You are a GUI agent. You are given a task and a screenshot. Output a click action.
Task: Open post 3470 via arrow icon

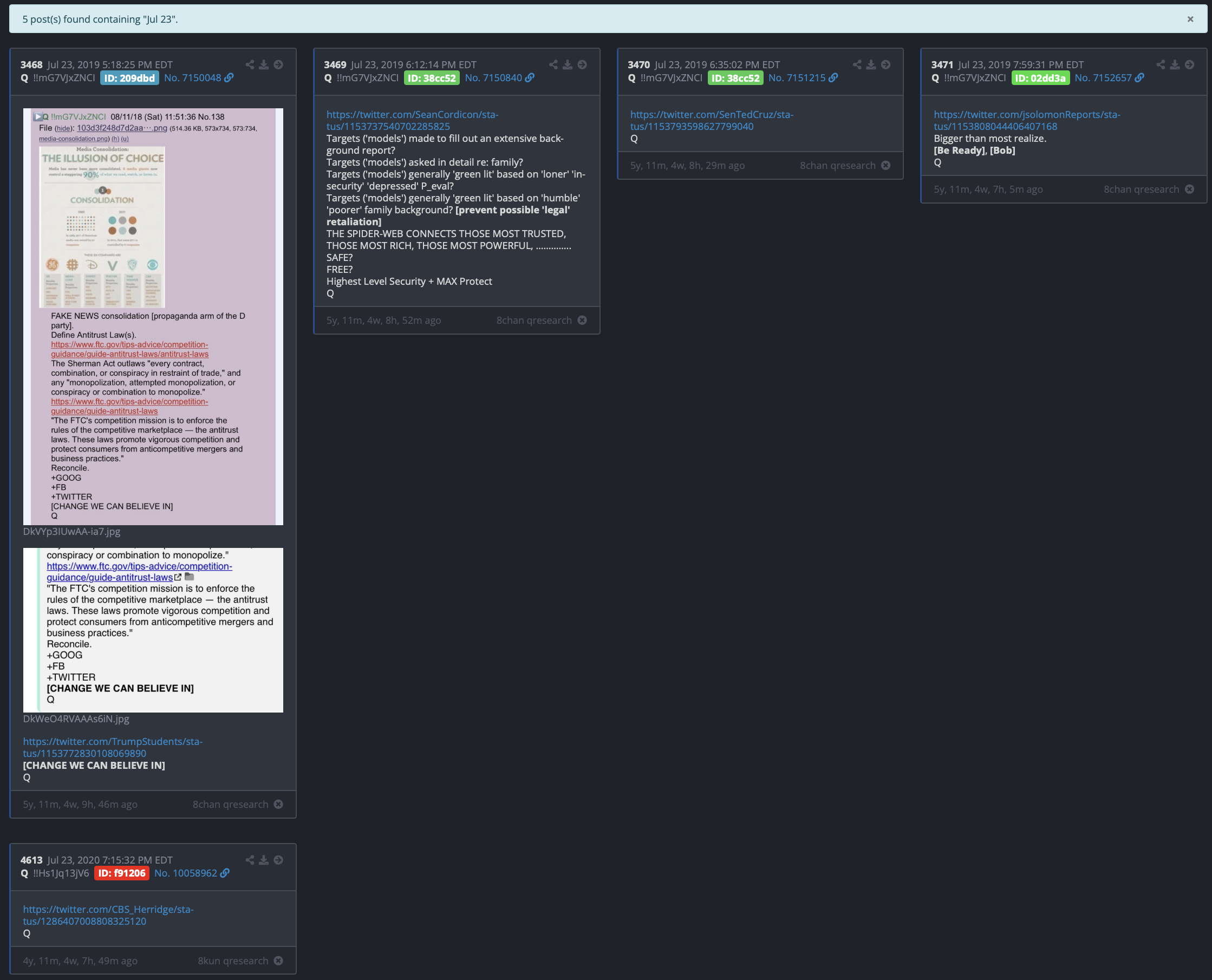(886, 64)
